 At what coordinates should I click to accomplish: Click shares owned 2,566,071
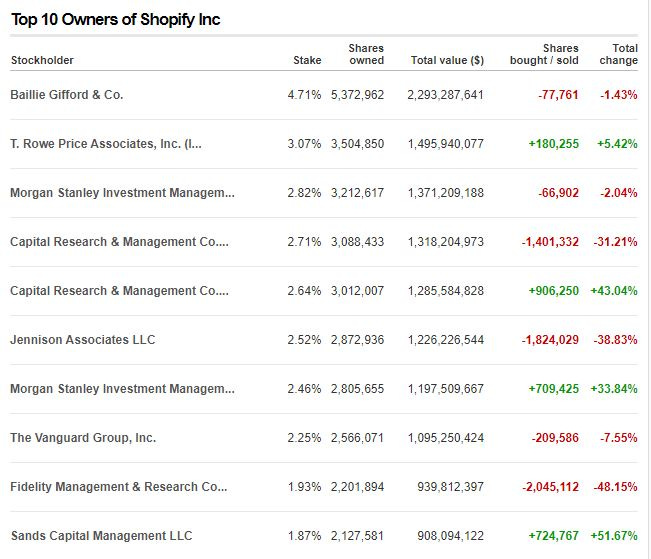[357, 438]
